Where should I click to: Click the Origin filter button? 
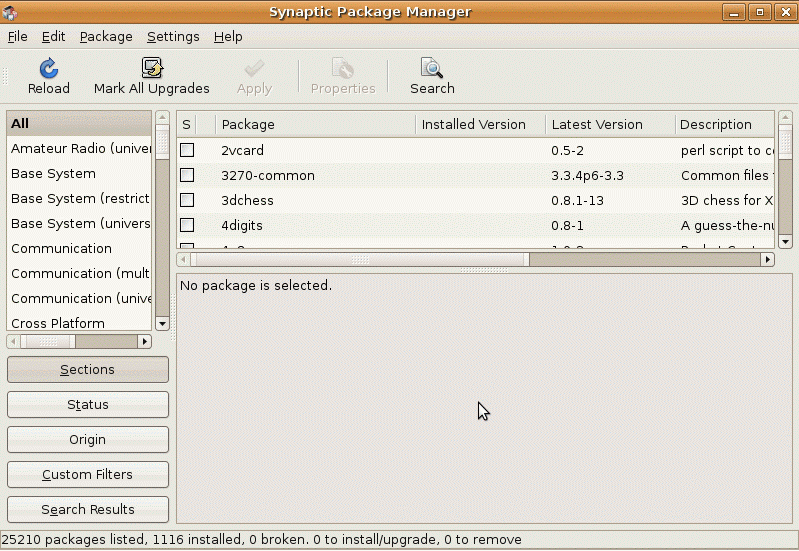(88, 440)
